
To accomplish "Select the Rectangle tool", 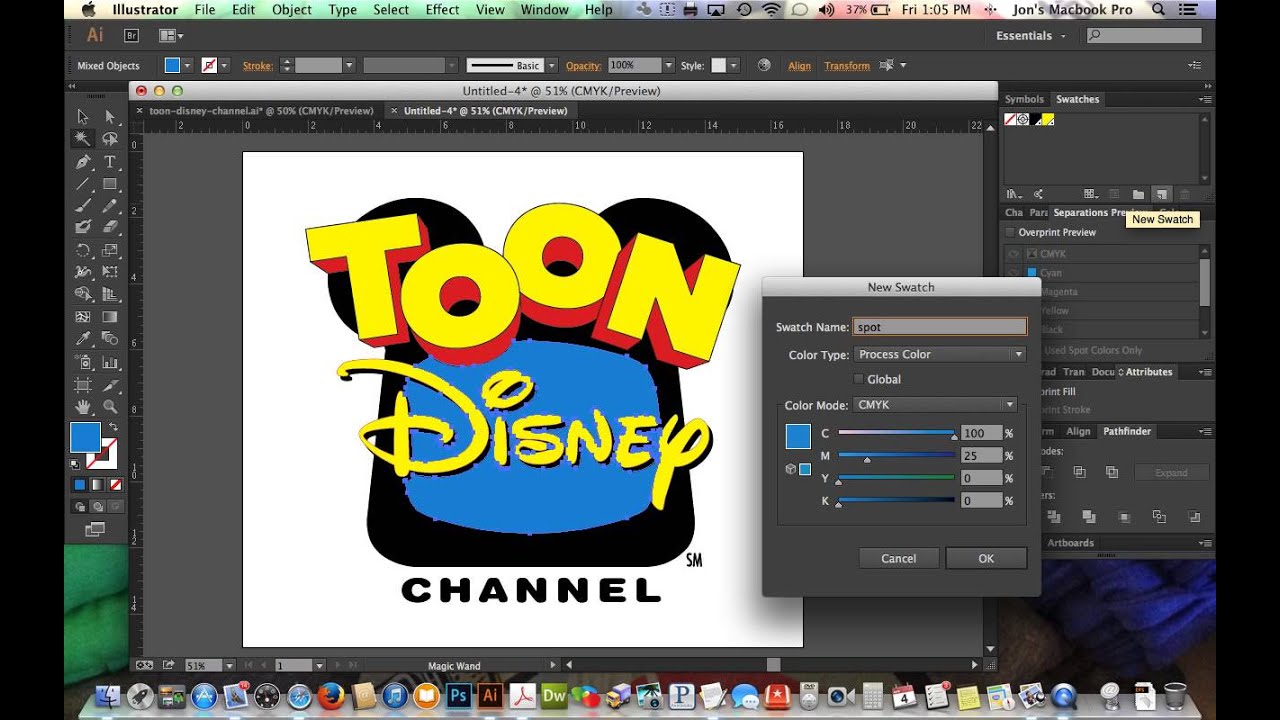I will [110, 184].
